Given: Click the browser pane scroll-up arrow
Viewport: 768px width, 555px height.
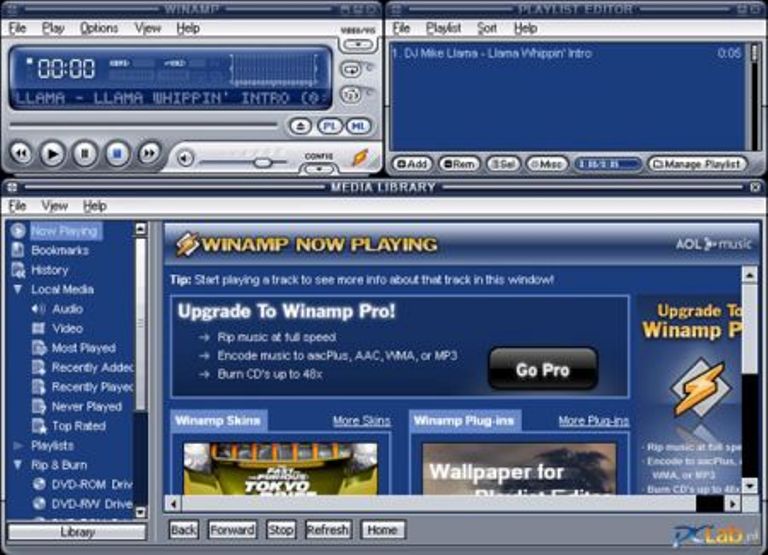Looking at the screenshot, I should point(749,275).
